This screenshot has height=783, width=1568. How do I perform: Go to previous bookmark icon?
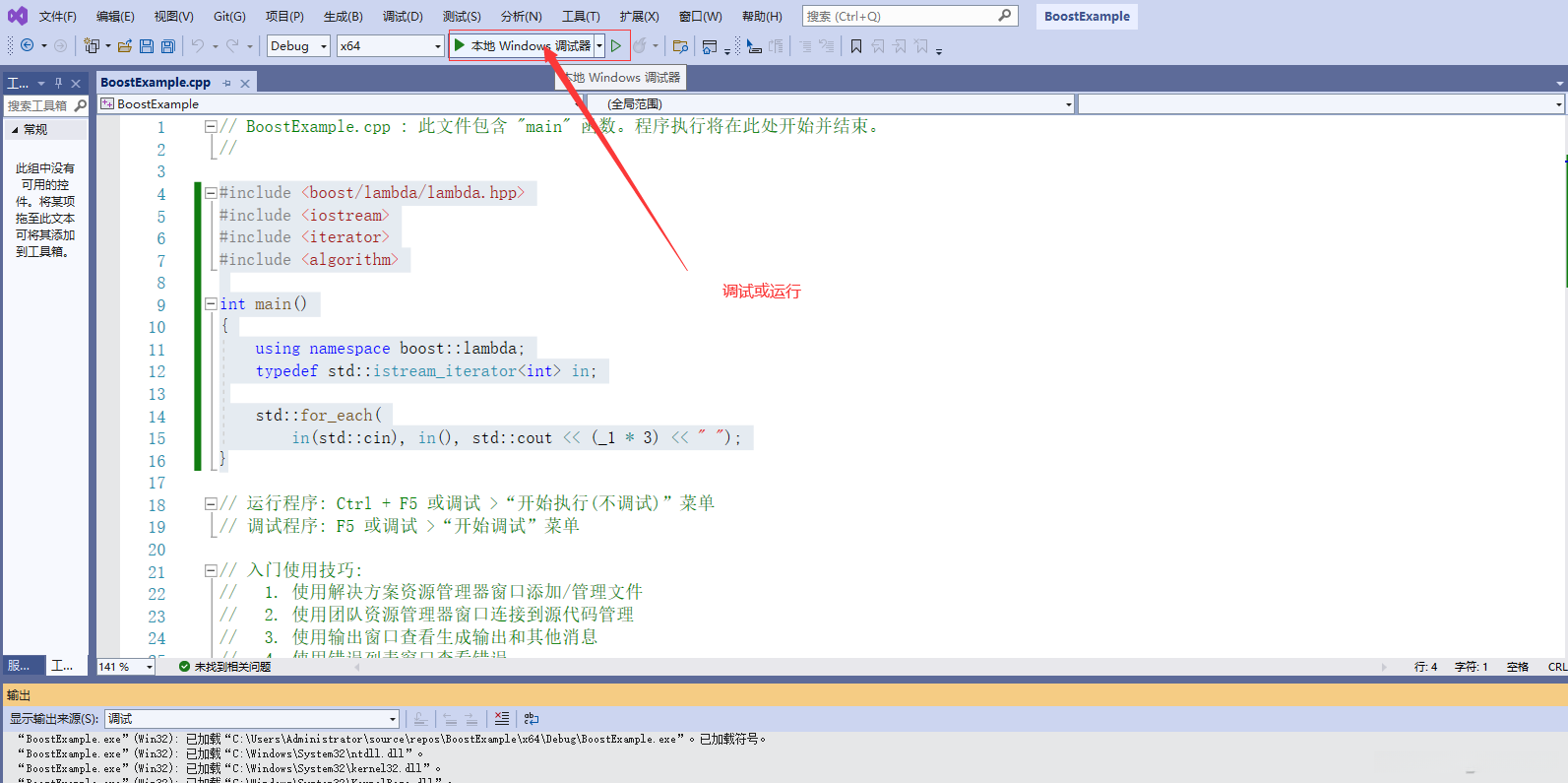pos(878,45)
